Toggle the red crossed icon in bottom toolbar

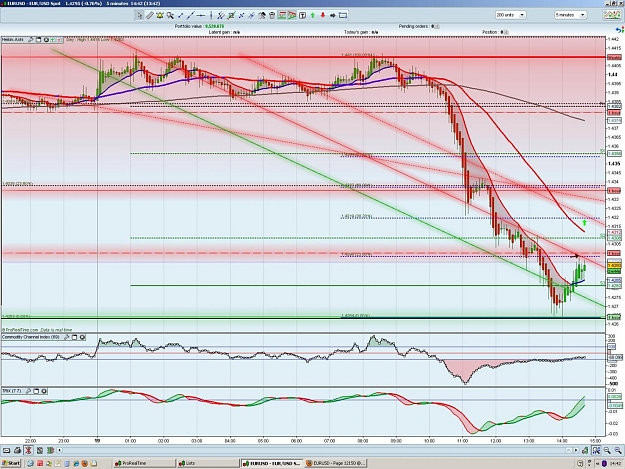[x=28, y=451]
